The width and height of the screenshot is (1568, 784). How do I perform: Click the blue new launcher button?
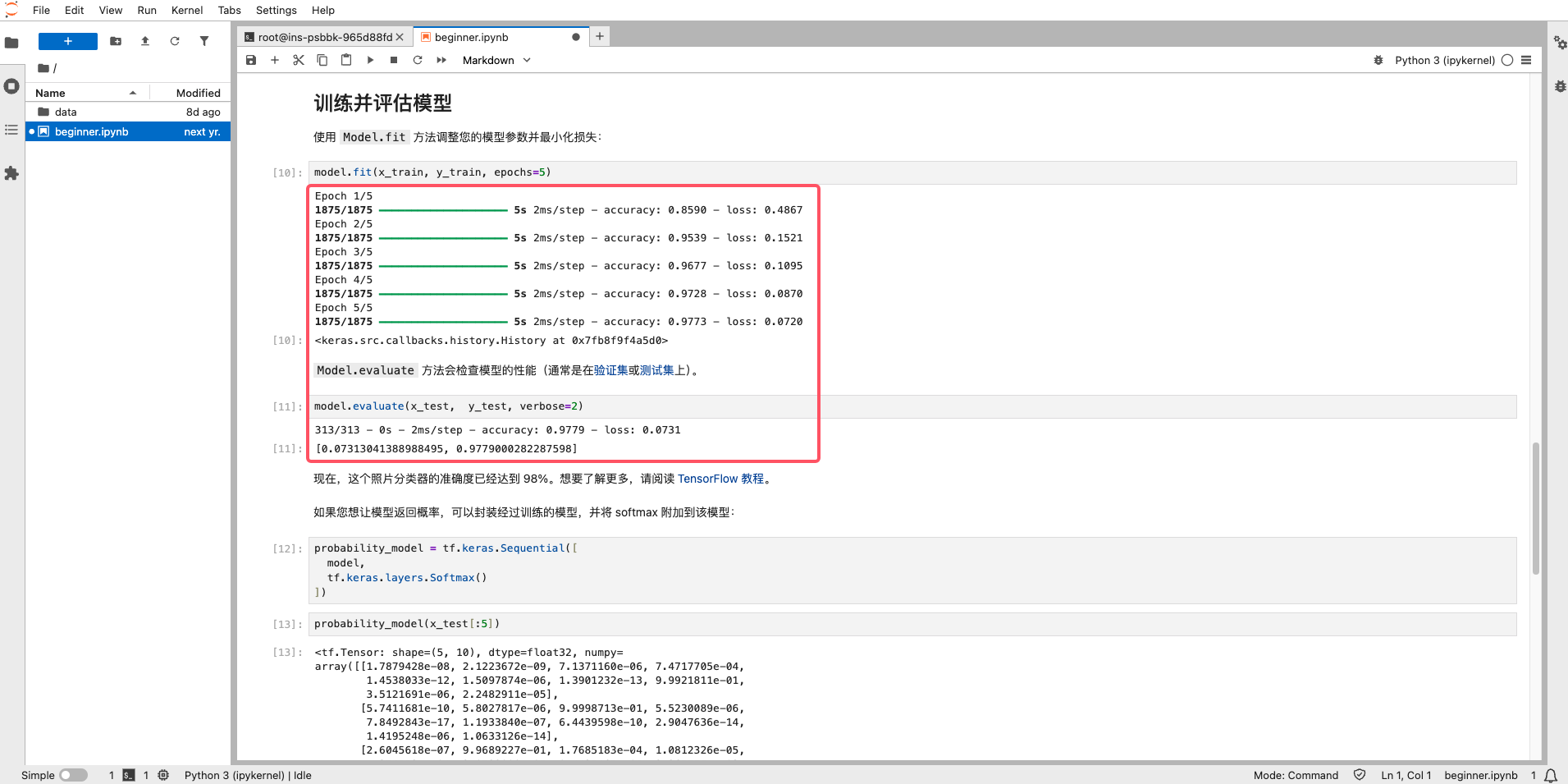(x=68, y=41)
